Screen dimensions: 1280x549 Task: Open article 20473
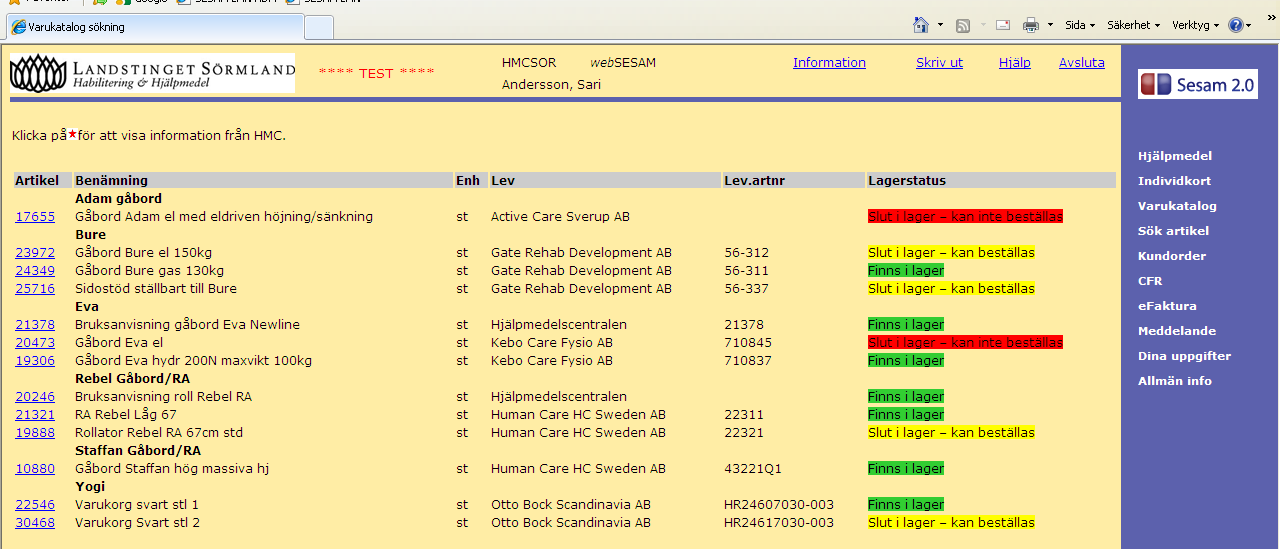click(x=35, y=343)
